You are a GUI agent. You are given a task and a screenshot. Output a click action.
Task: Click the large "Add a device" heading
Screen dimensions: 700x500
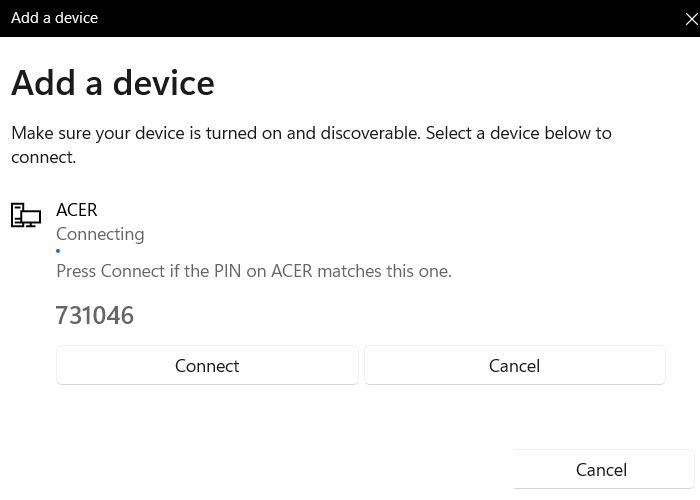[113, 83]
